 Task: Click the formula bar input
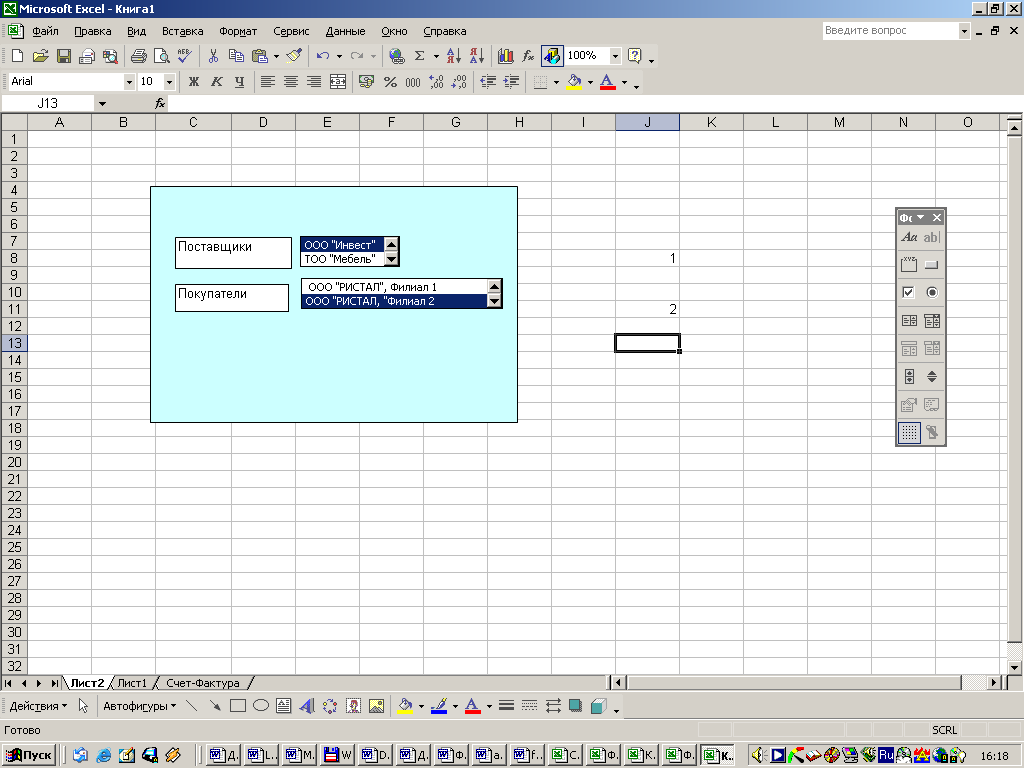coord(594,103)
